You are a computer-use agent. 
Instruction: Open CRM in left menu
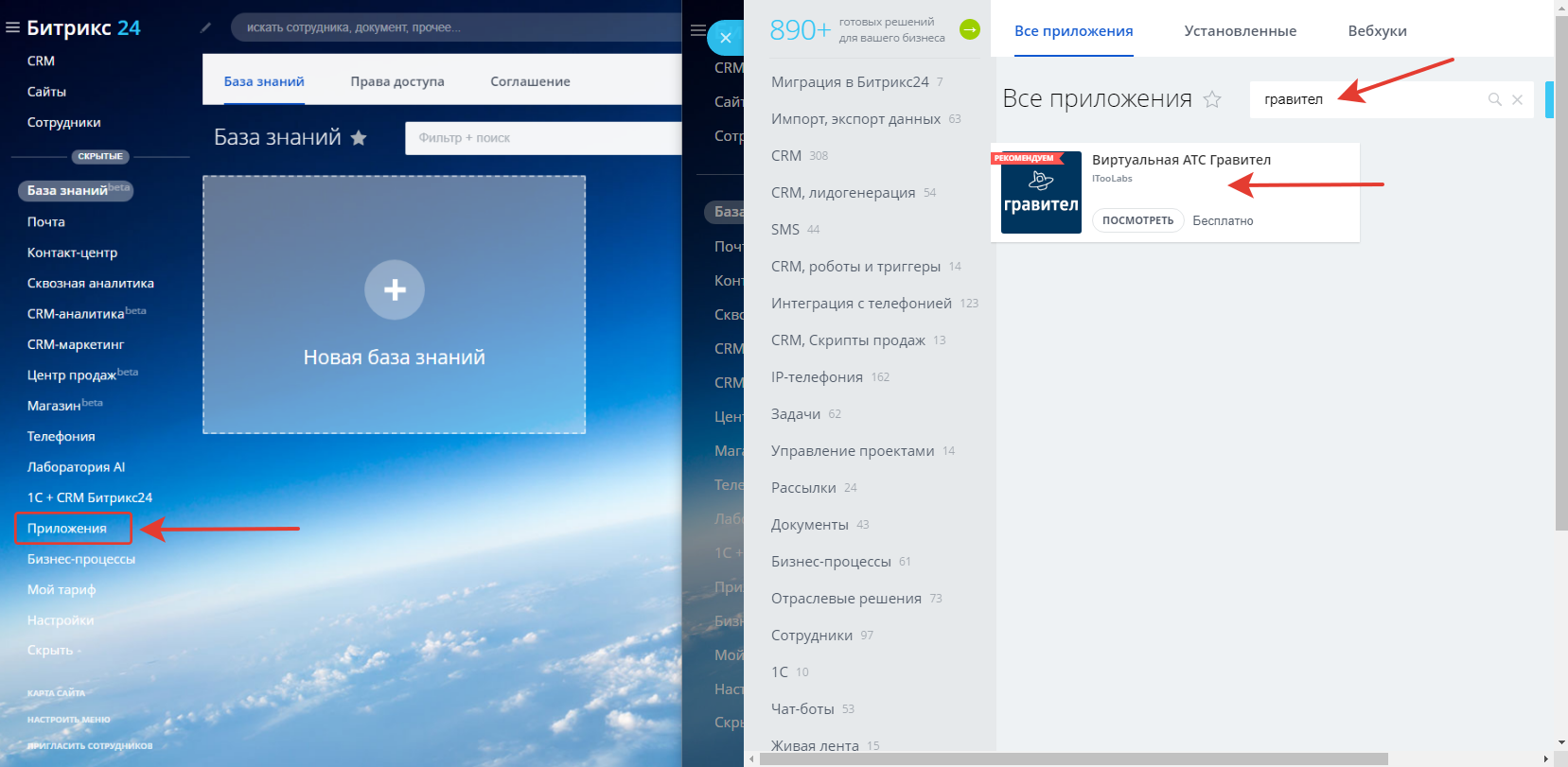42,61
